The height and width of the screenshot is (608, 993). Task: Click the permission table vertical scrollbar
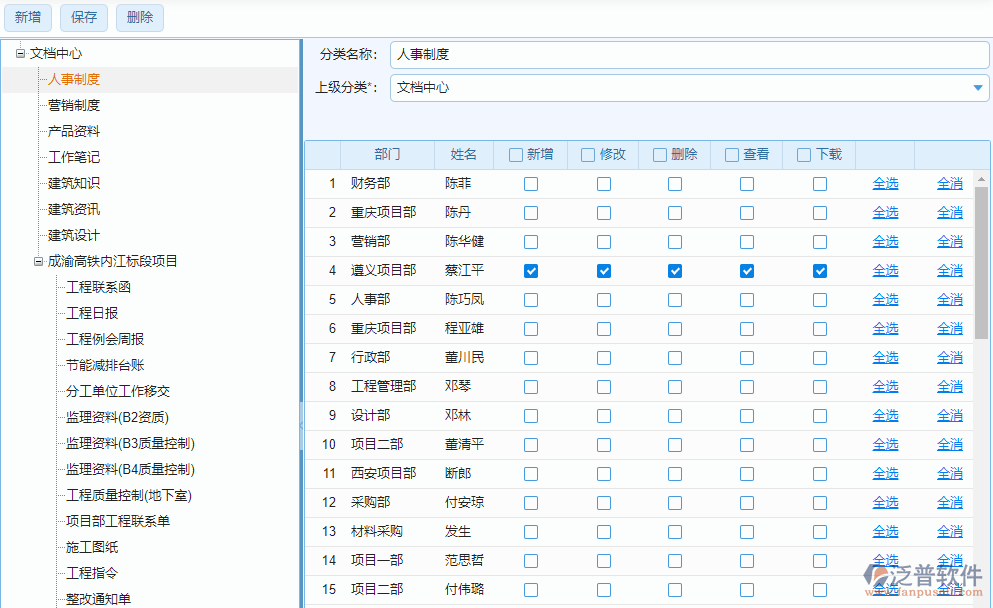coord(981,260)
